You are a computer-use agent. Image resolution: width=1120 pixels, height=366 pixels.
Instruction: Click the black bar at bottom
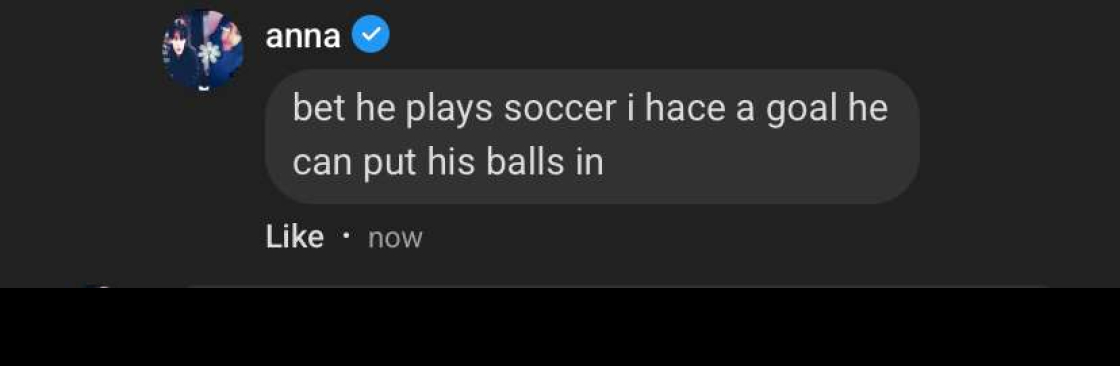(x=560, y=327)
